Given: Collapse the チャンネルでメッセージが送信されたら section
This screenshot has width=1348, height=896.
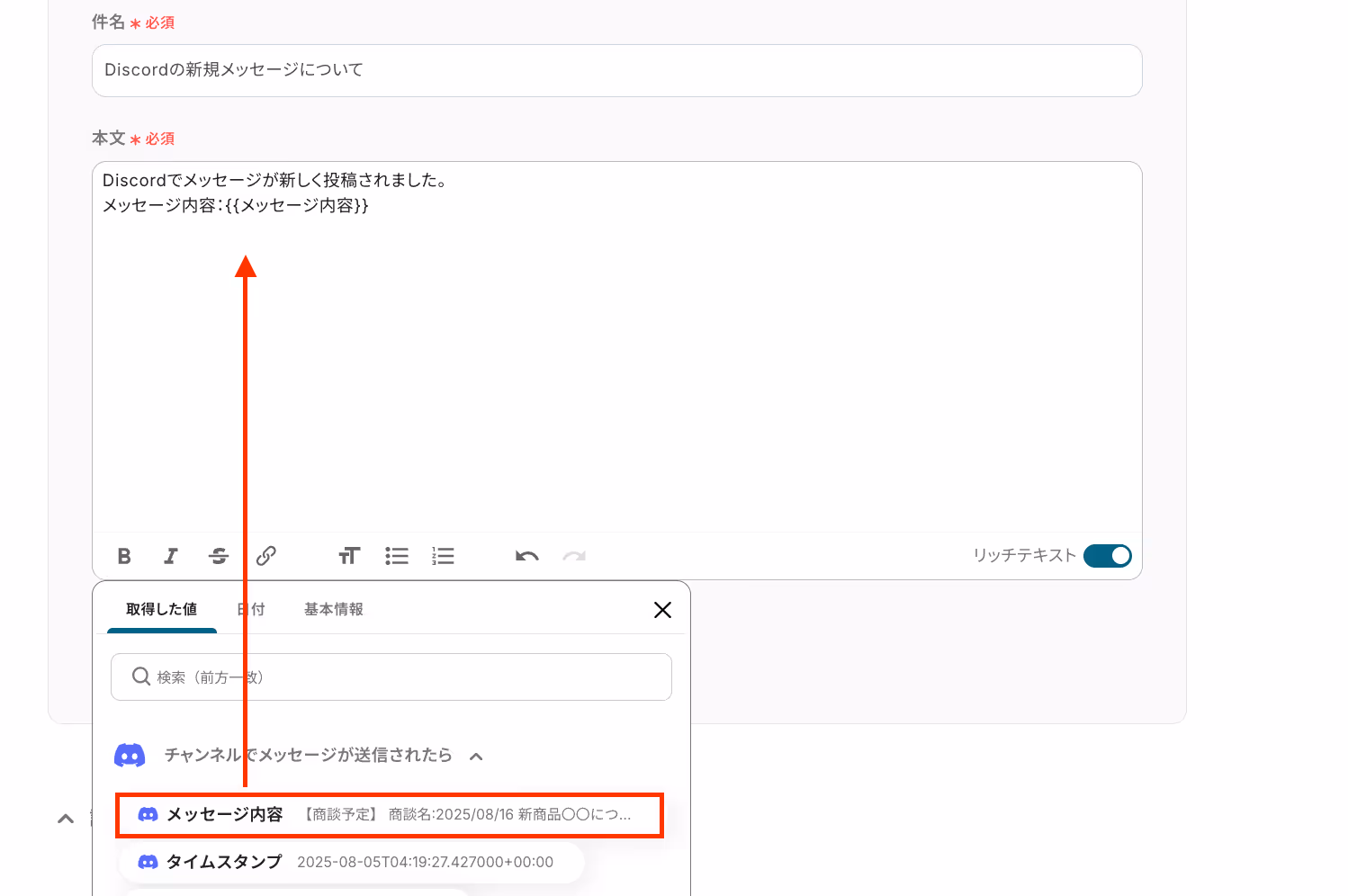Looking at the screenshot, I should (x=476, y=756).
